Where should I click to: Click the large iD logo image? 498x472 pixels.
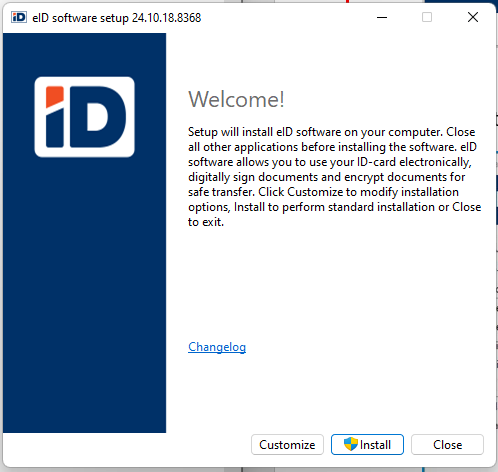84,117
